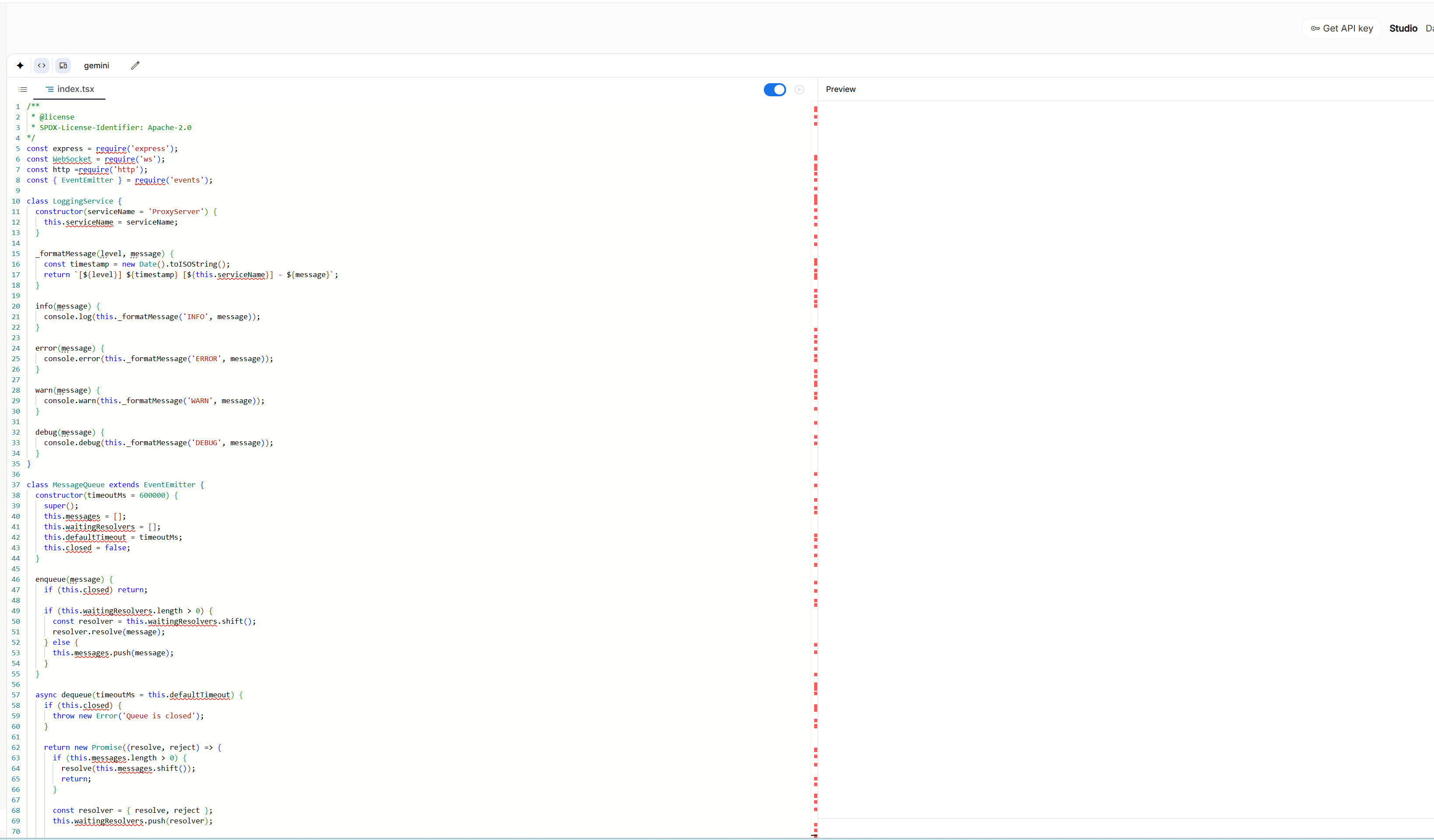This screenshot has width=1434, height=840.
Task: Turn off the blue toggle switch
Action: coord(774,89)
